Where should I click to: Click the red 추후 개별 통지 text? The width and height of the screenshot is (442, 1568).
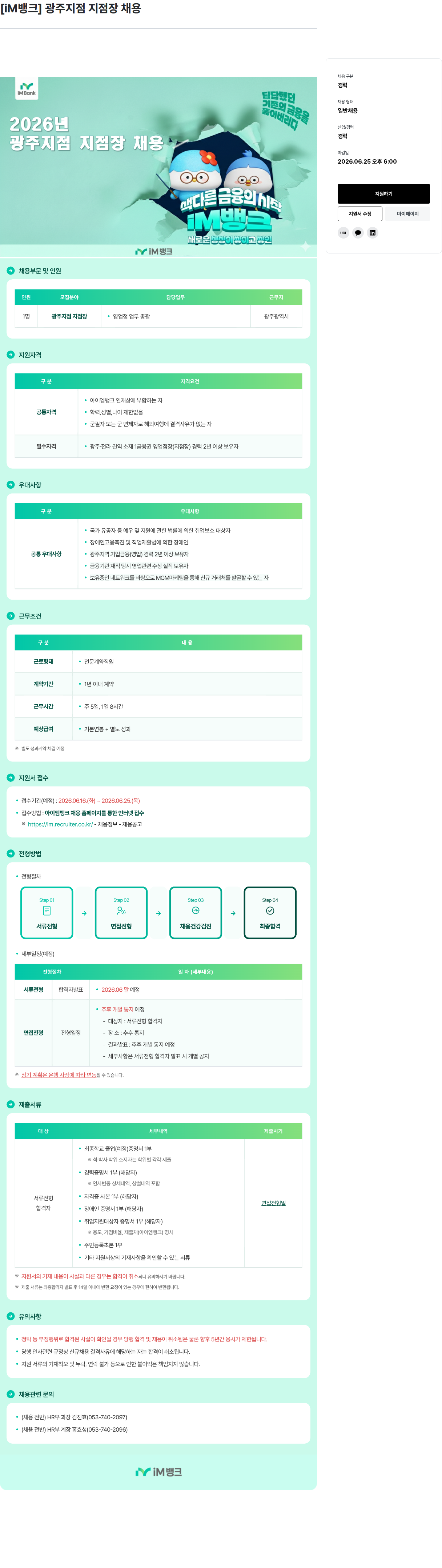click(x=117, y=1009)
